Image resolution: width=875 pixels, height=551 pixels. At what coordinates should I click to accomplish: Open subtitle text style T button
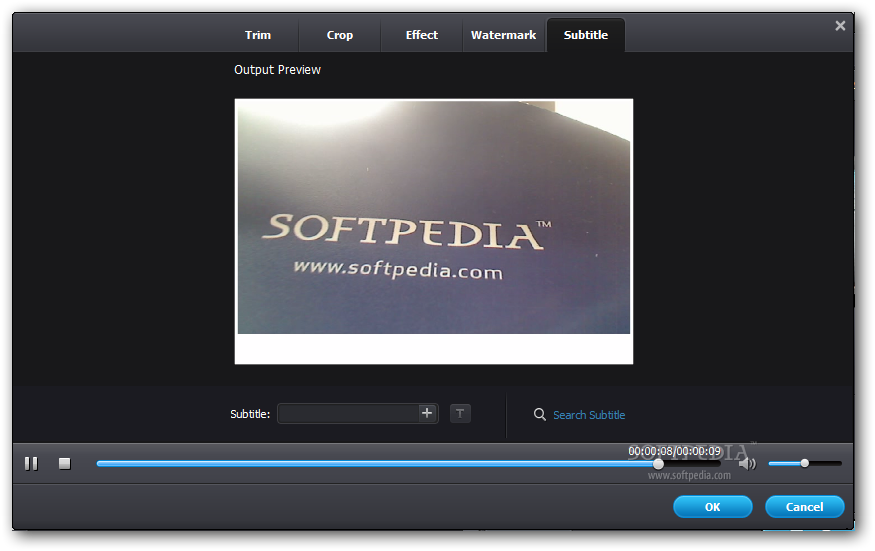click(460, 414)
